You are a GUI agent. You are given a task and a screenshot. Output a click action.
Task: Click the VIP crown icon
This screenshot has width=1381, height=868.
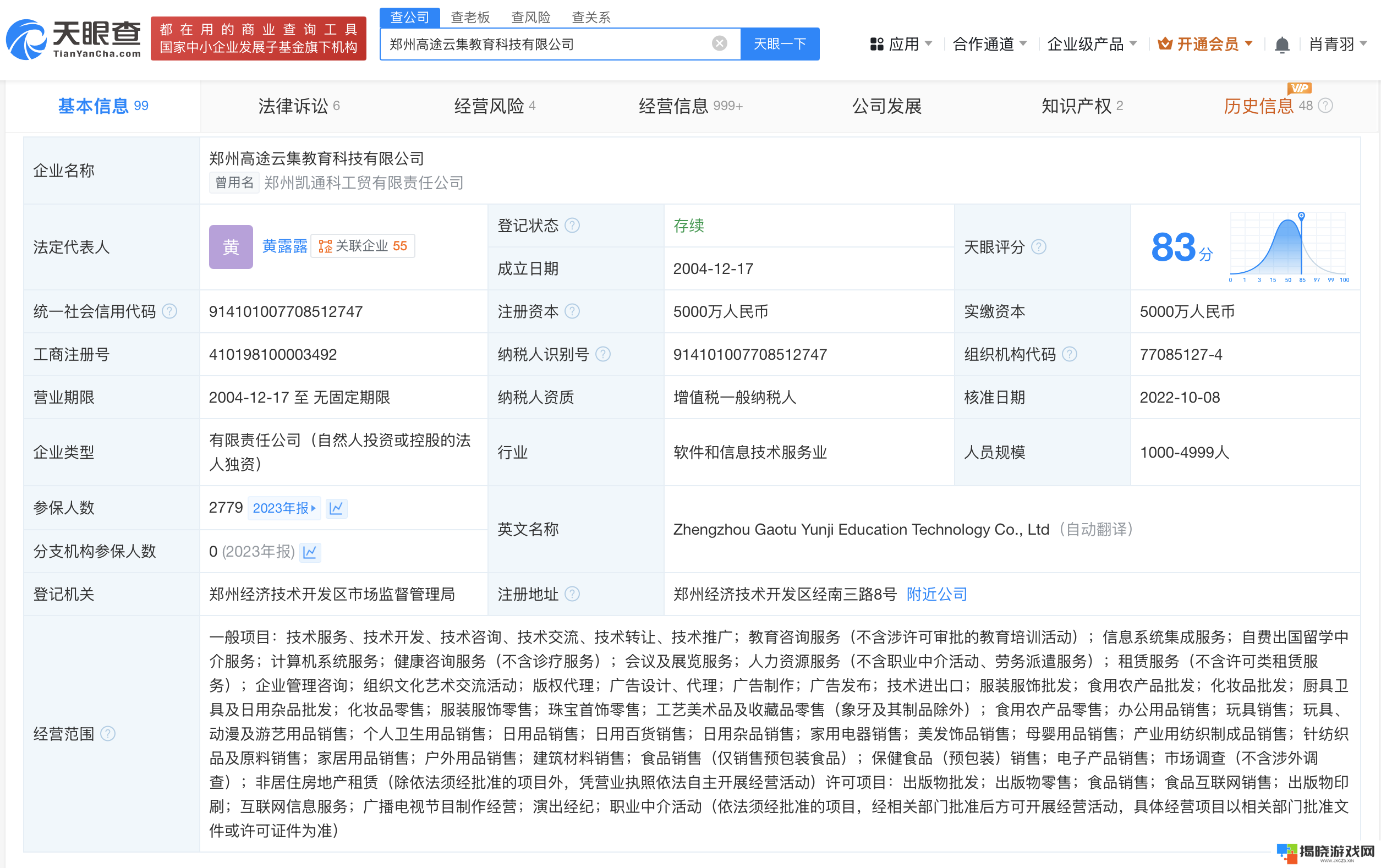click(x=1165, y=43)
